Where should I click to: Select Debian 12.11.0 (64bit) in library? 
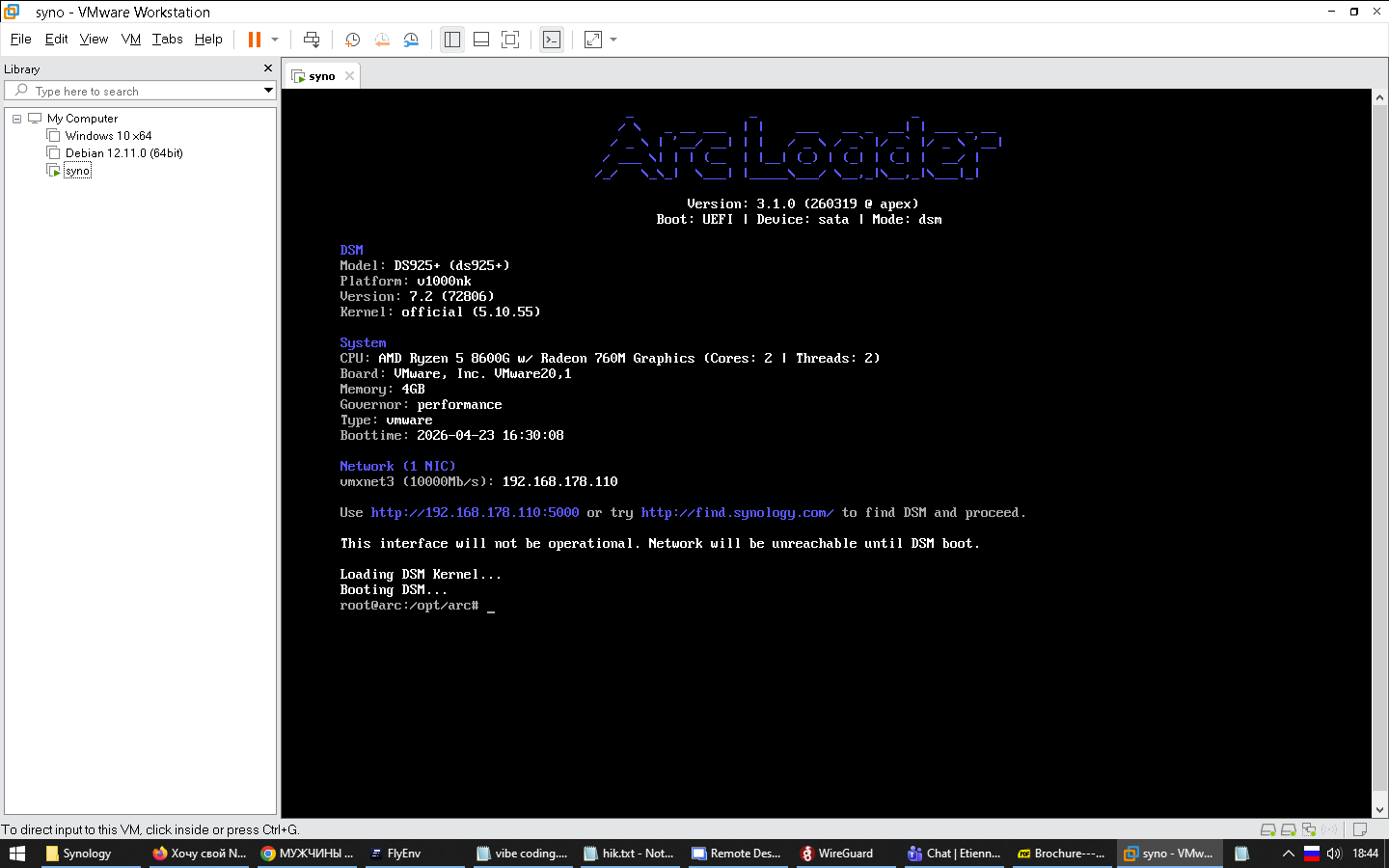click(123, 153)
